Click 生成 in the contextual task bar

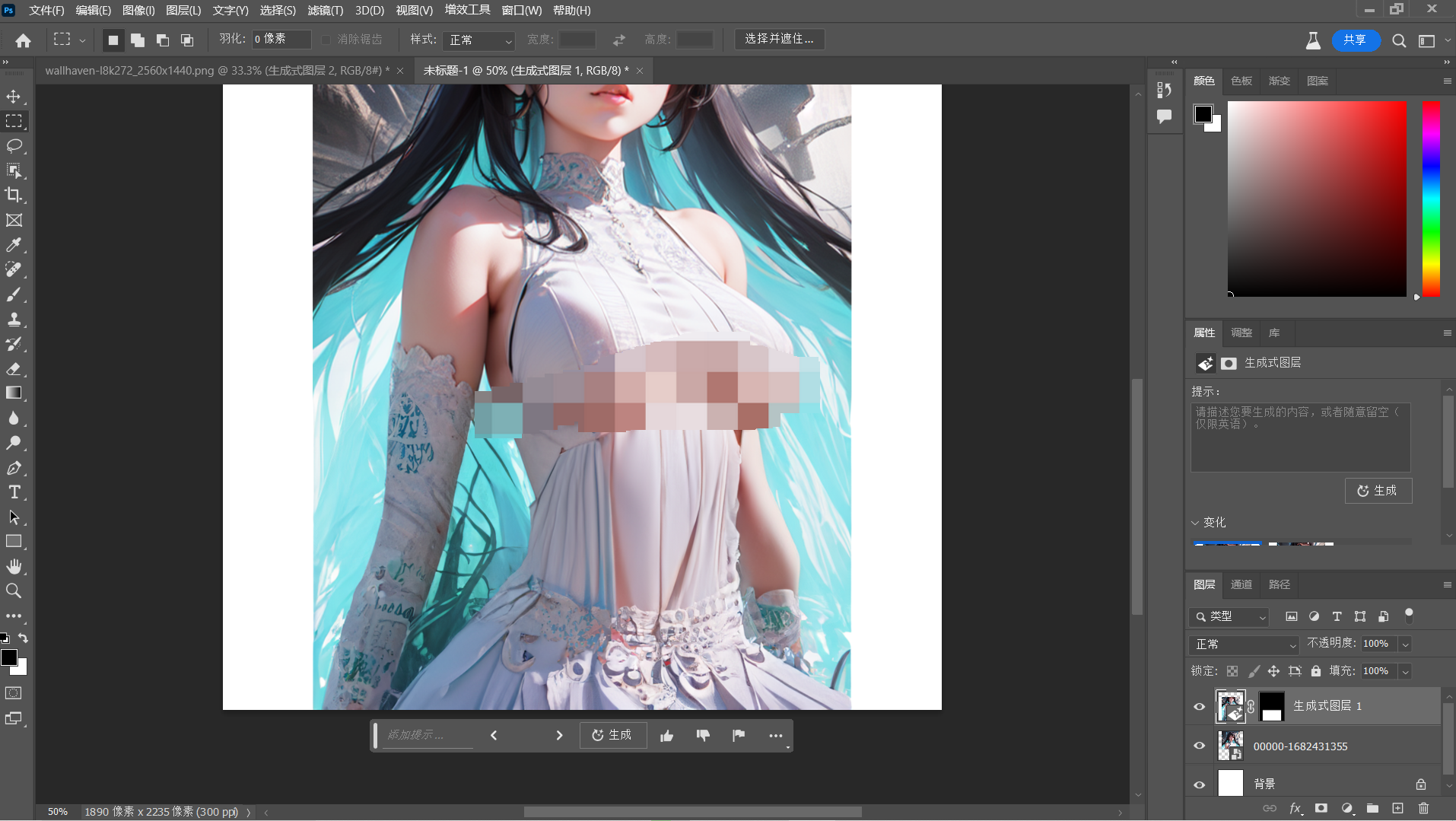tap(612, 735)
